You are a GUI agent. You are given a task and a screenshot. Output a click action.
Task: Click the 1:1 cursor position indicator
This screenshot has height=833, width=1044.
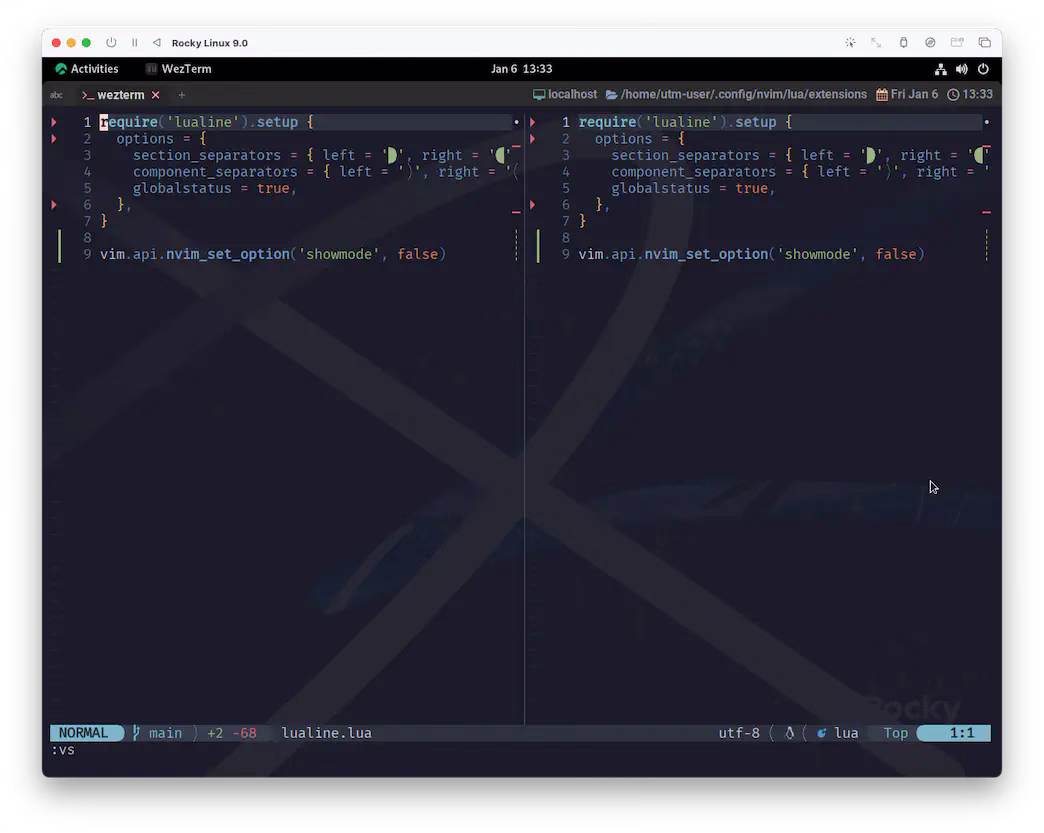pyautogui.click(x=961, y=732)
